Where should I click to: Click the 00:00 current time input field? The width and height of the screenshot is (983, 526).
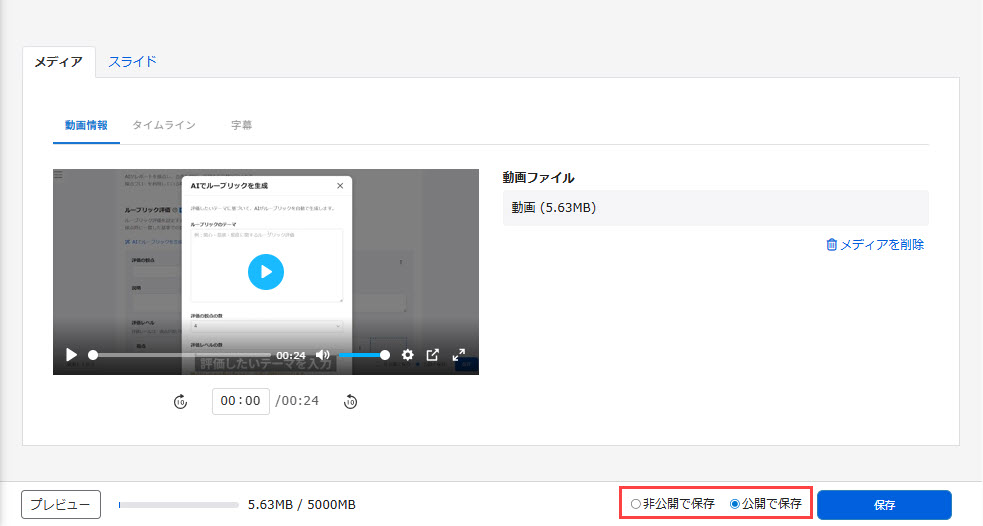point(240,401)
